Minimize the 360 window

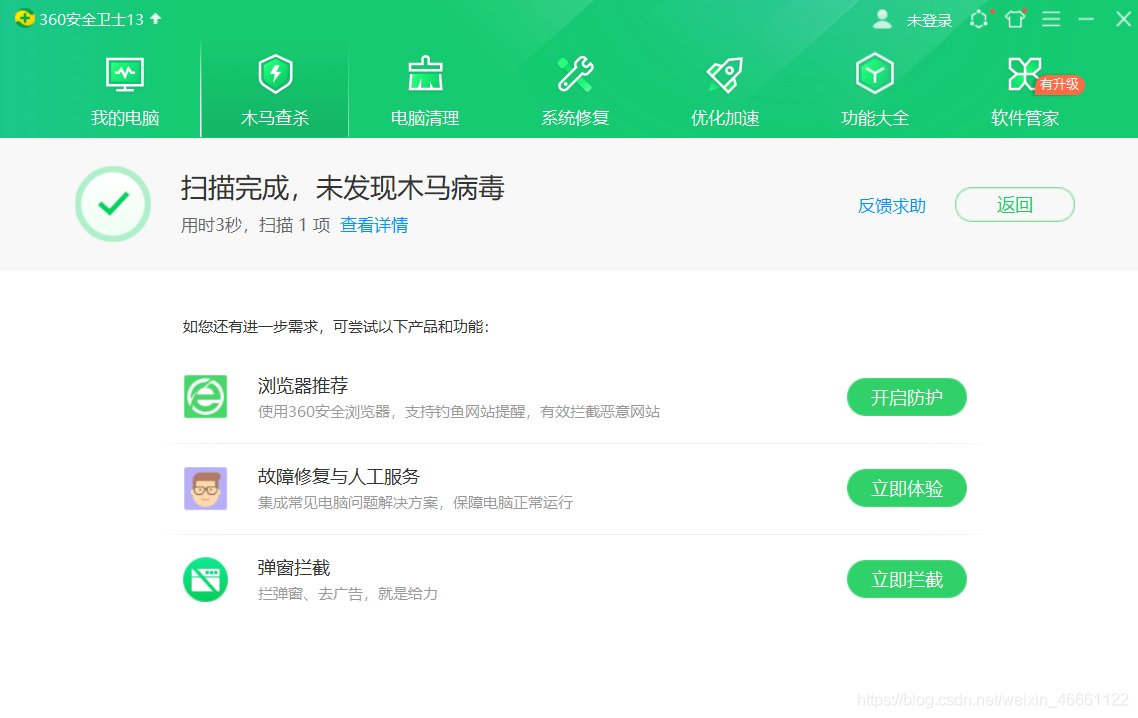1086,19
